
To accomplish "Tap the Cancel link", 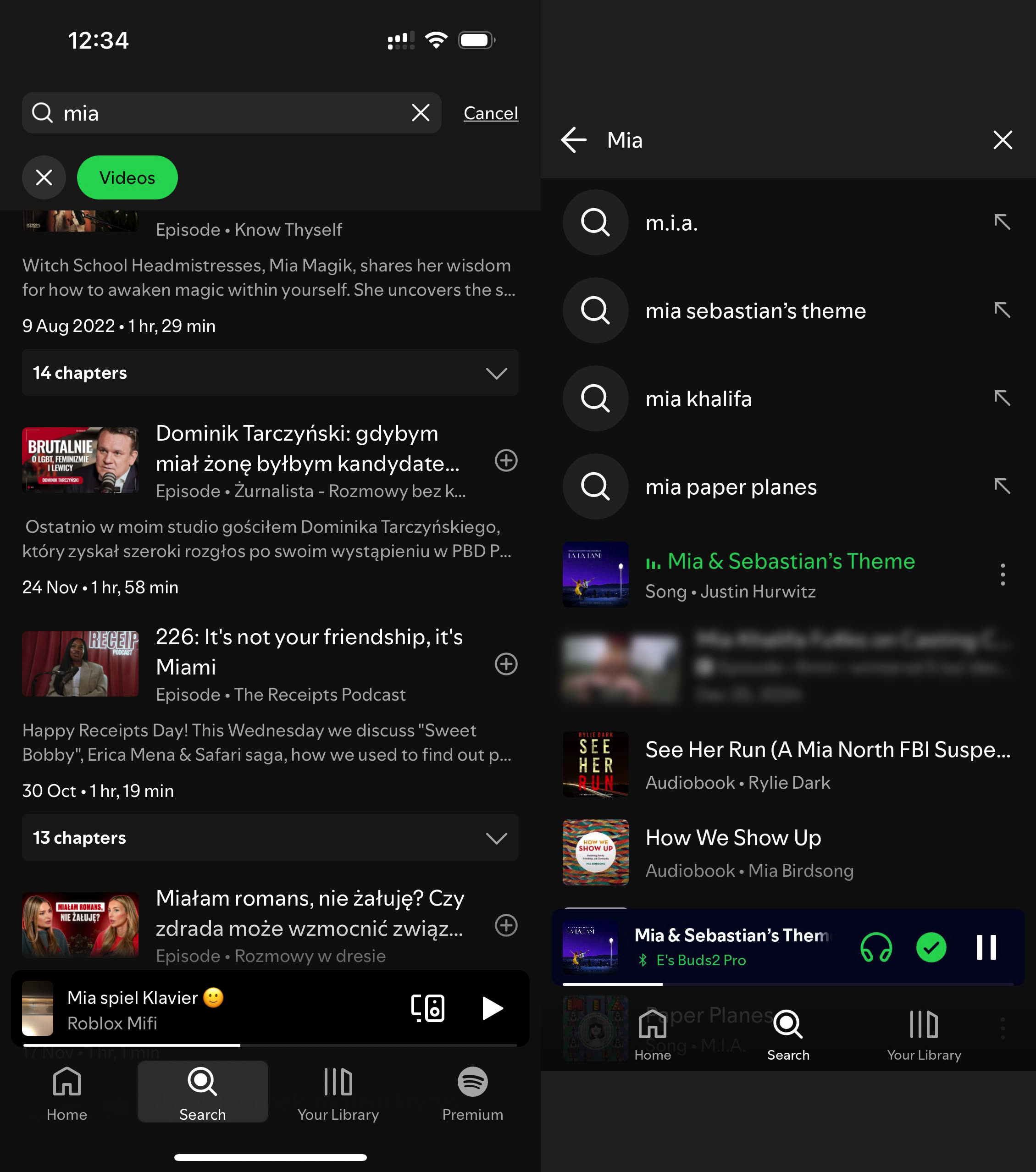I will pos(490,113).
